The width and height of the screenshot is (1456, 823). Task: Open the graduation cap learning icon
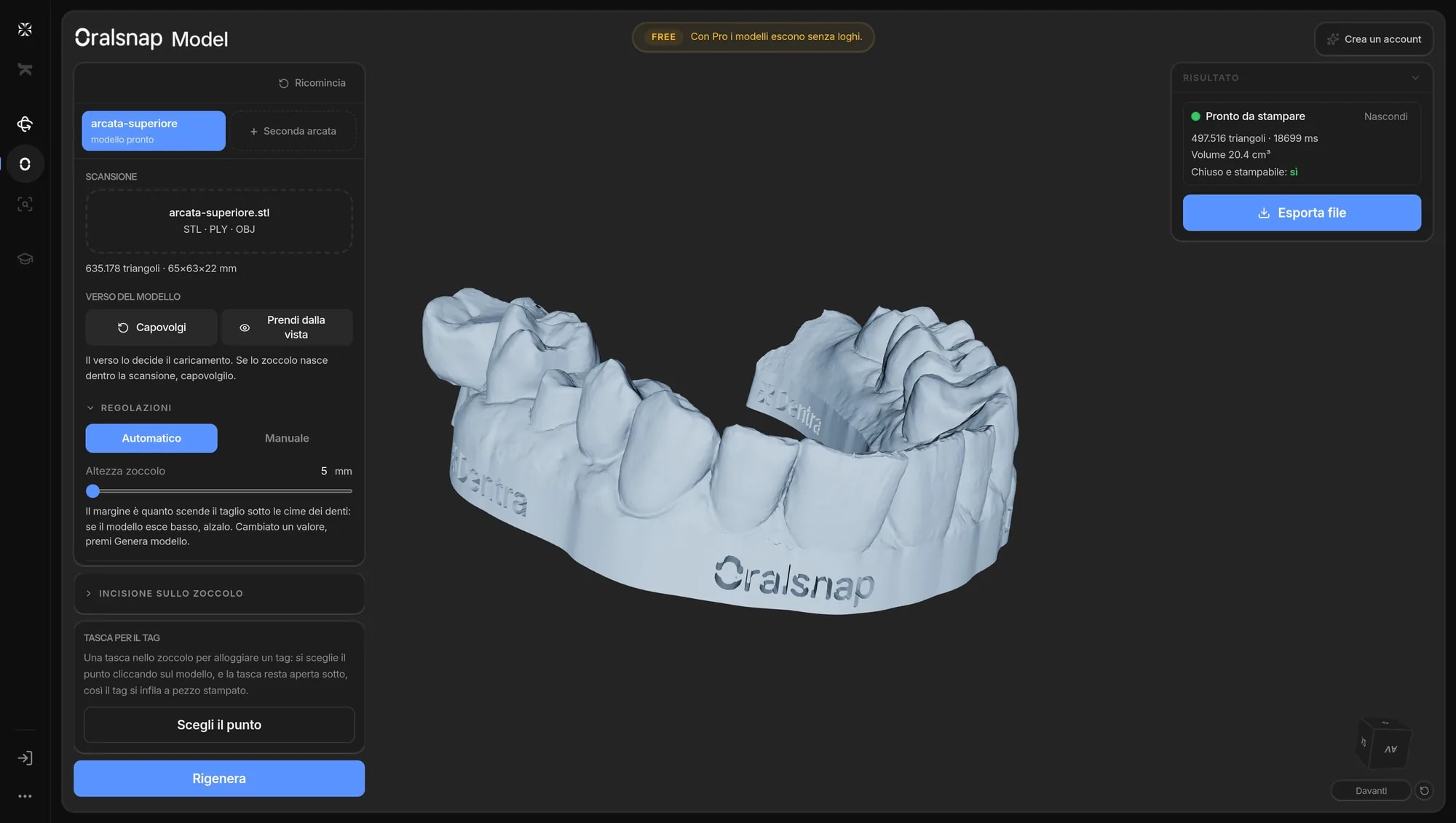click(x=25, y=258)
